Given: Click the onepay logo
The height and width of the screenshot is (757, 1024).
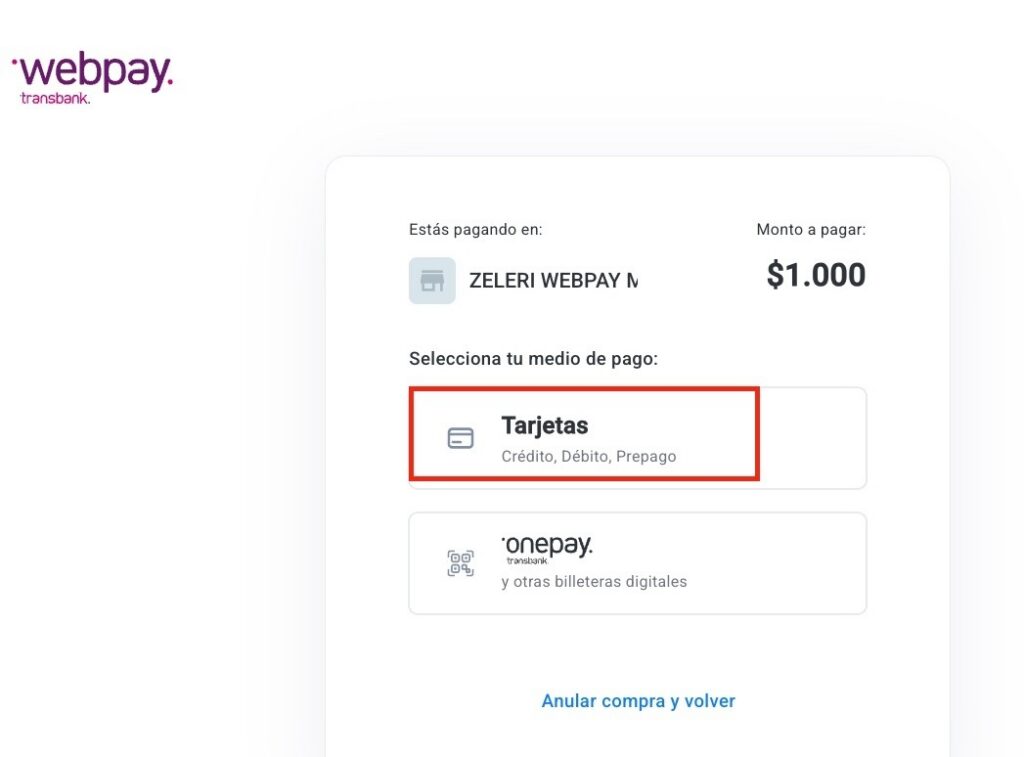Looking at the screenshot, I should click(x=547, y=545).
